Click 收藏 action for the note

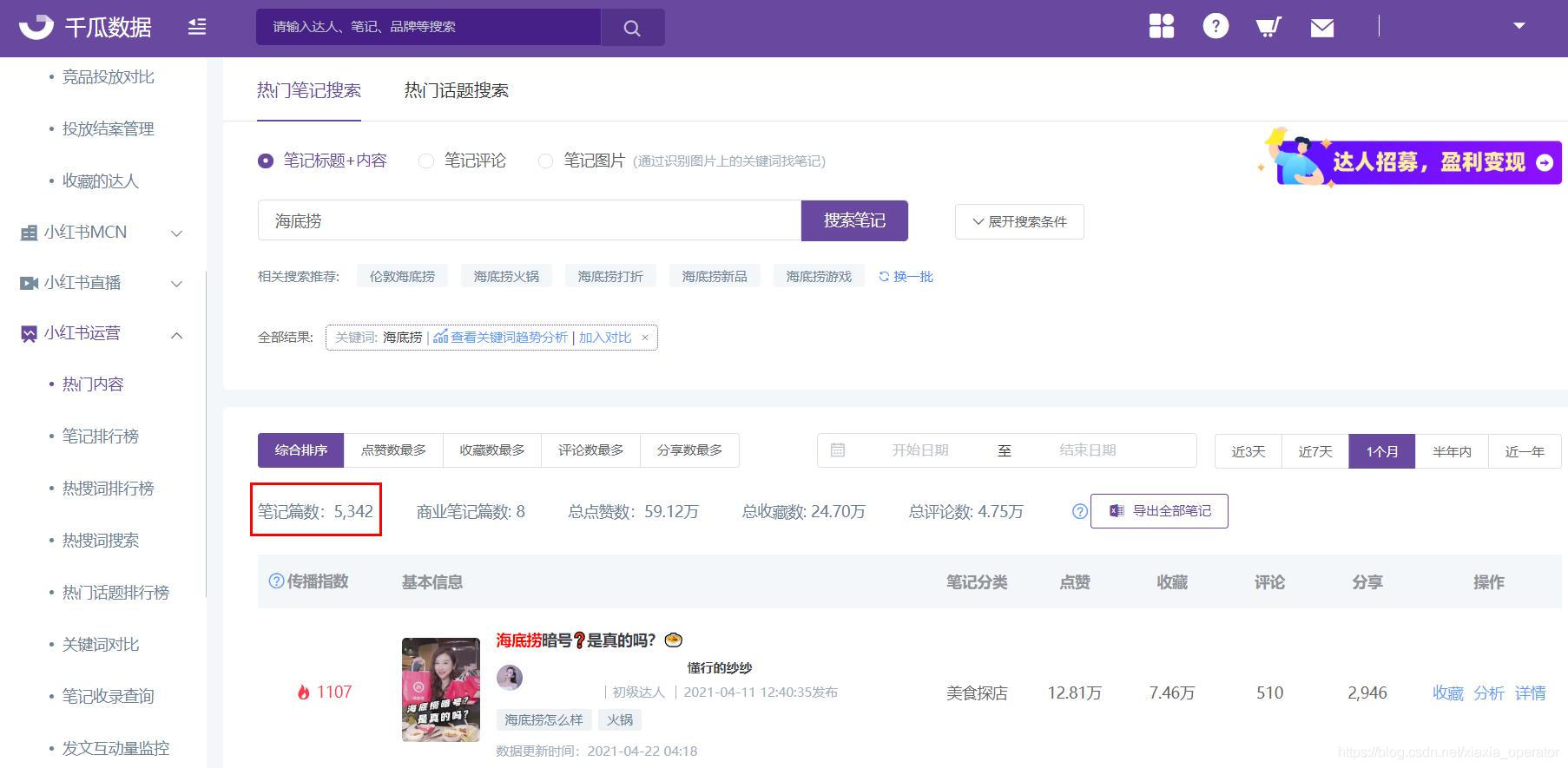pos(1447,693)
